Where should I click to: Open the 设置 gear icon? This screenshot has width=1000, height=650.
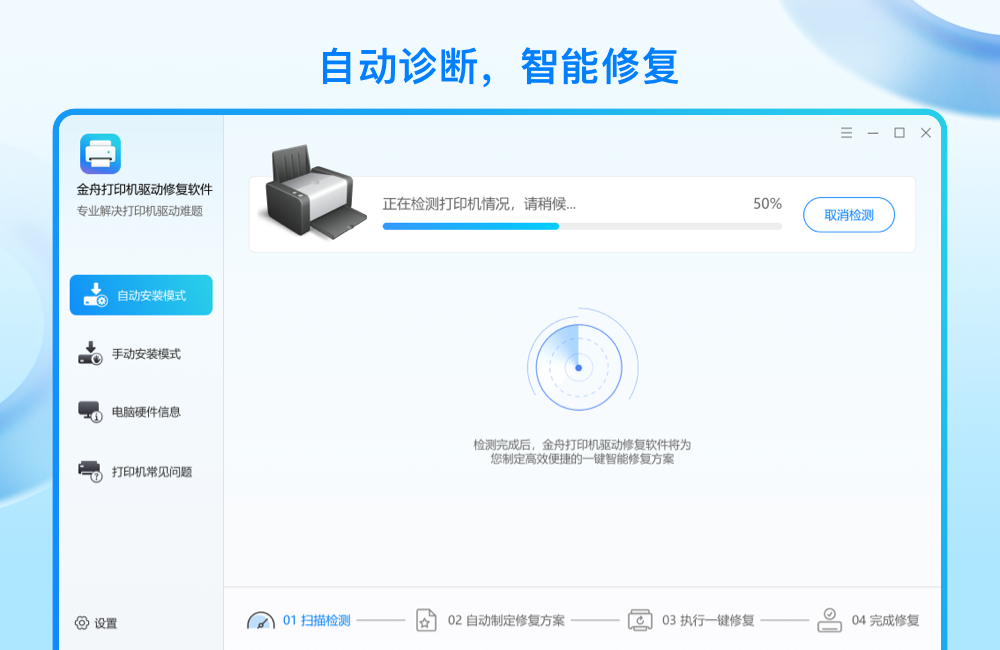[80, 623]
